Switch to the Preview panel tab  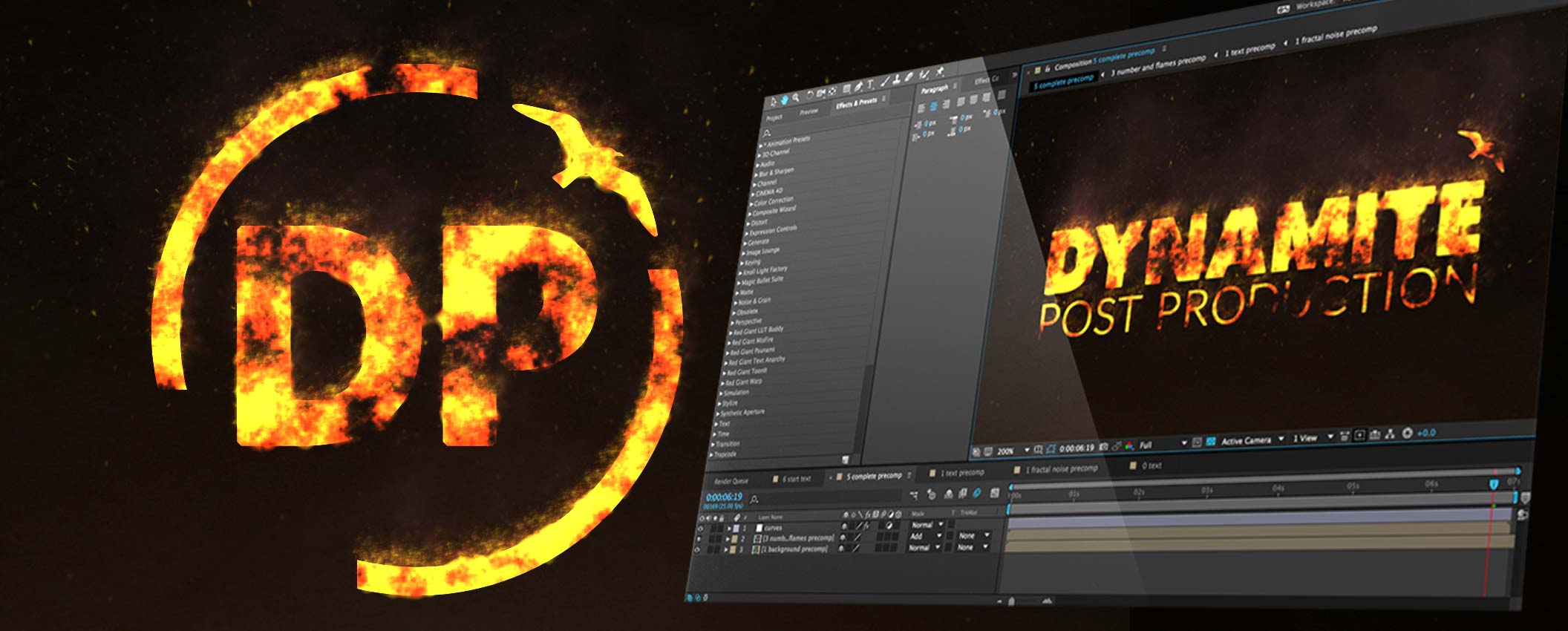808,111
